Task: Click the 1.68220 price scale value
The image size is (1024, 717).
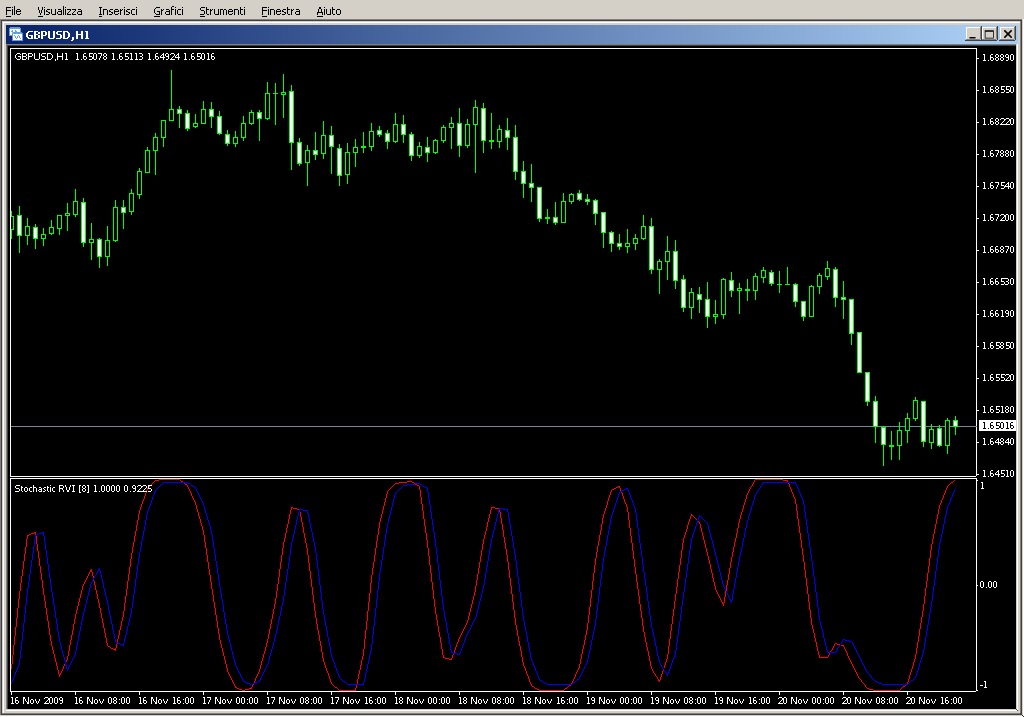Action: (999, 121)
